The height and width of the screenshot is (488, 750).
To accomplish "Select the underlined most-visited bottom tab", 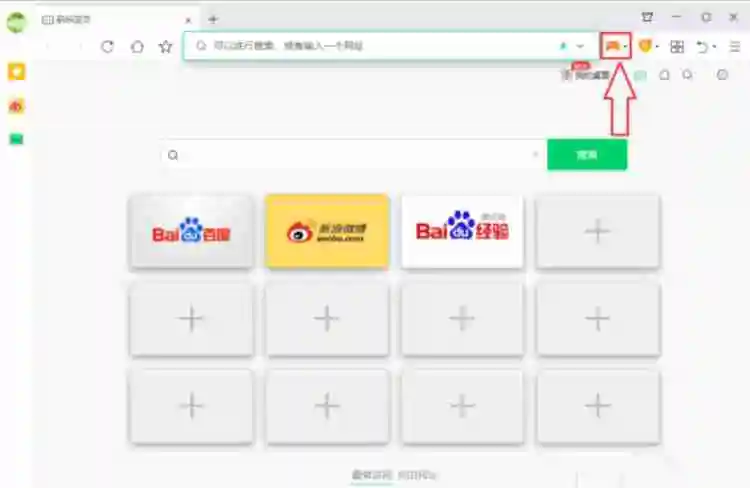I will 372,475.
